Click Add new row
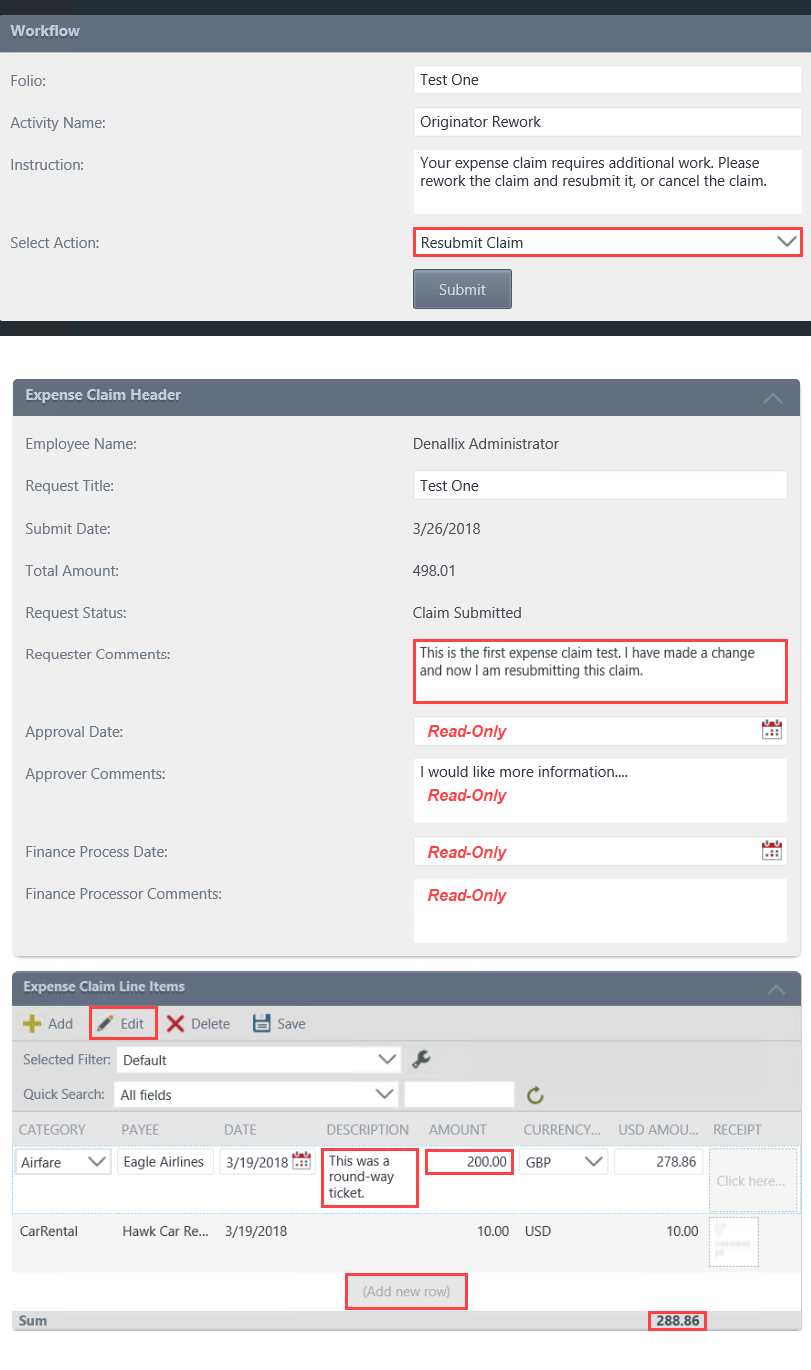The width and height of the screenshot is (811, 1370). click(406, 1291)
